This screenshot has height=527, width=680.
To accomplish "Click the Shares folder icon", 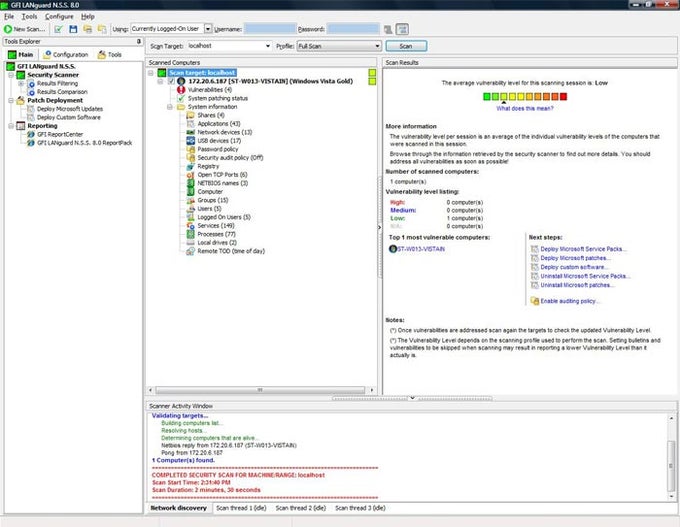I will (x=190, y=115).
